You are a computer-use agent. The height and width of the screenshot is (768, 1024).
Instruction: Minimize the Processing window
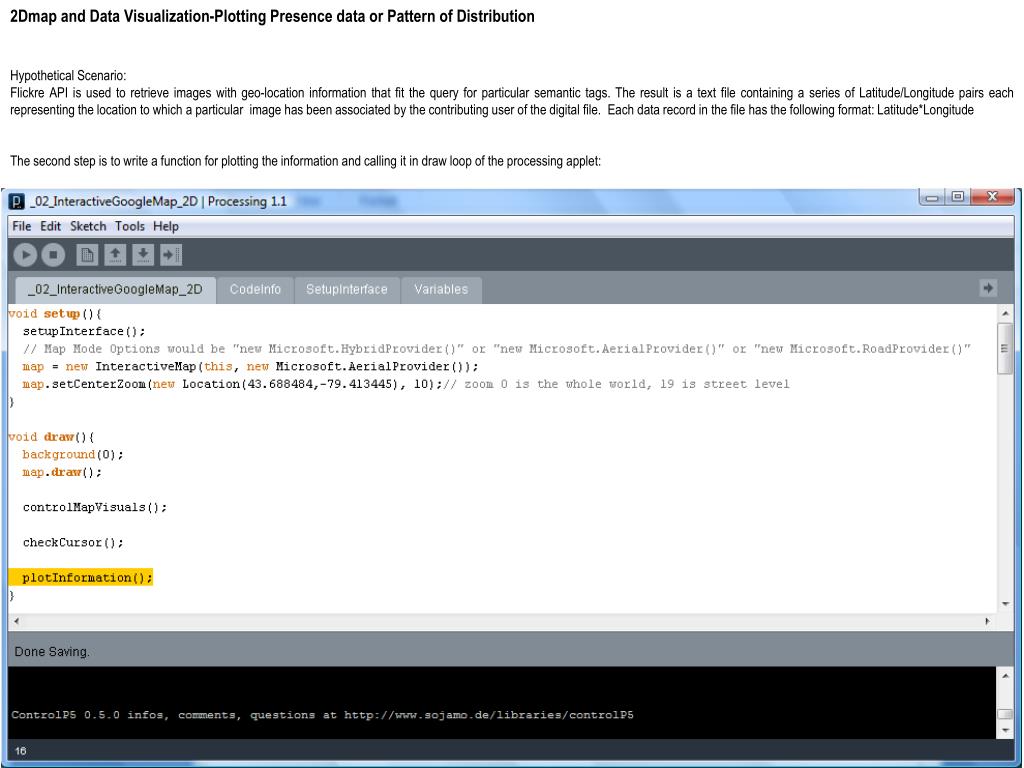click(932, 197)
